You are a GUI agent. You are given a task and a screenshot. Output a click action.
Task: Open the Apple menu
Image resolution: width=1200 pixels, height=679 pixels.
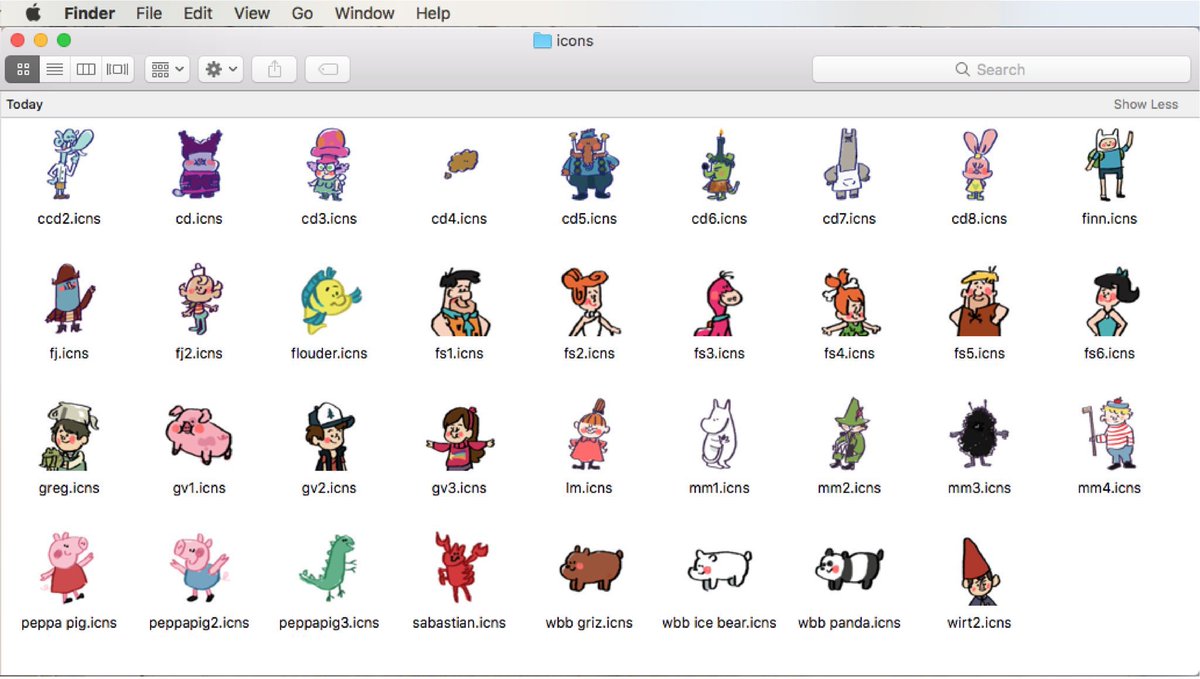(33, 13)
